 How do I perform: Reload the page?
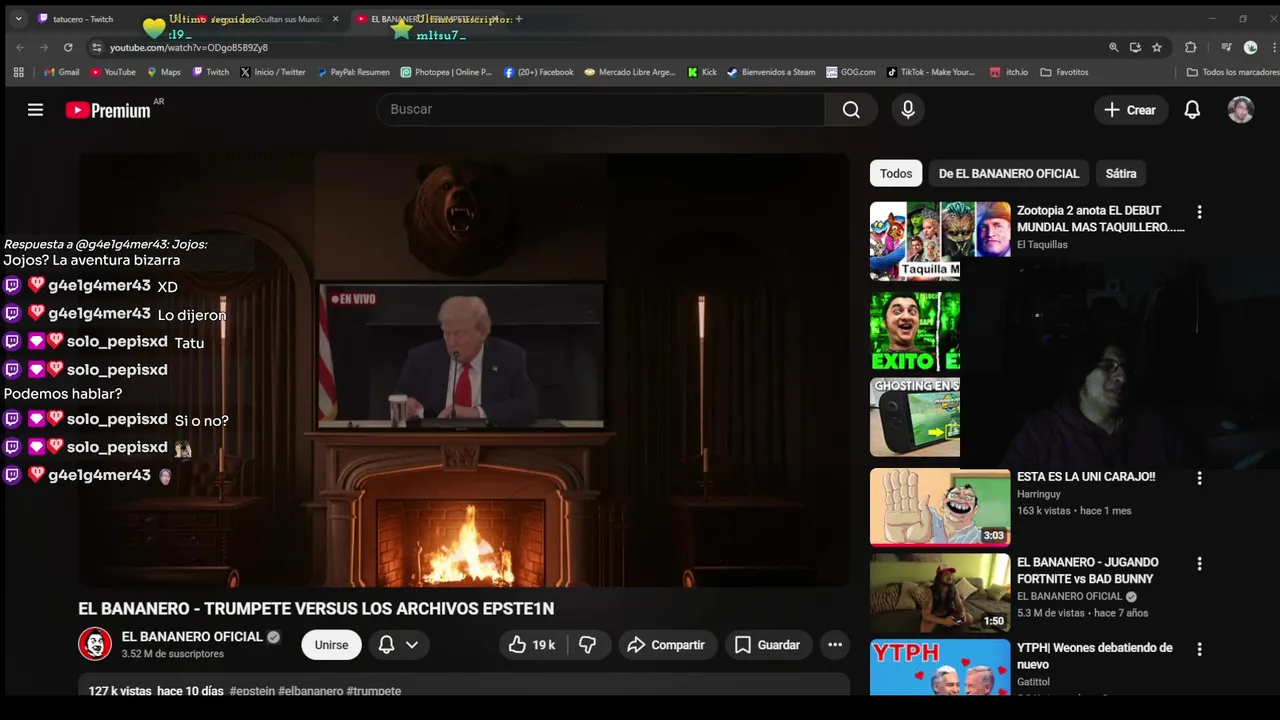point(68,47)
